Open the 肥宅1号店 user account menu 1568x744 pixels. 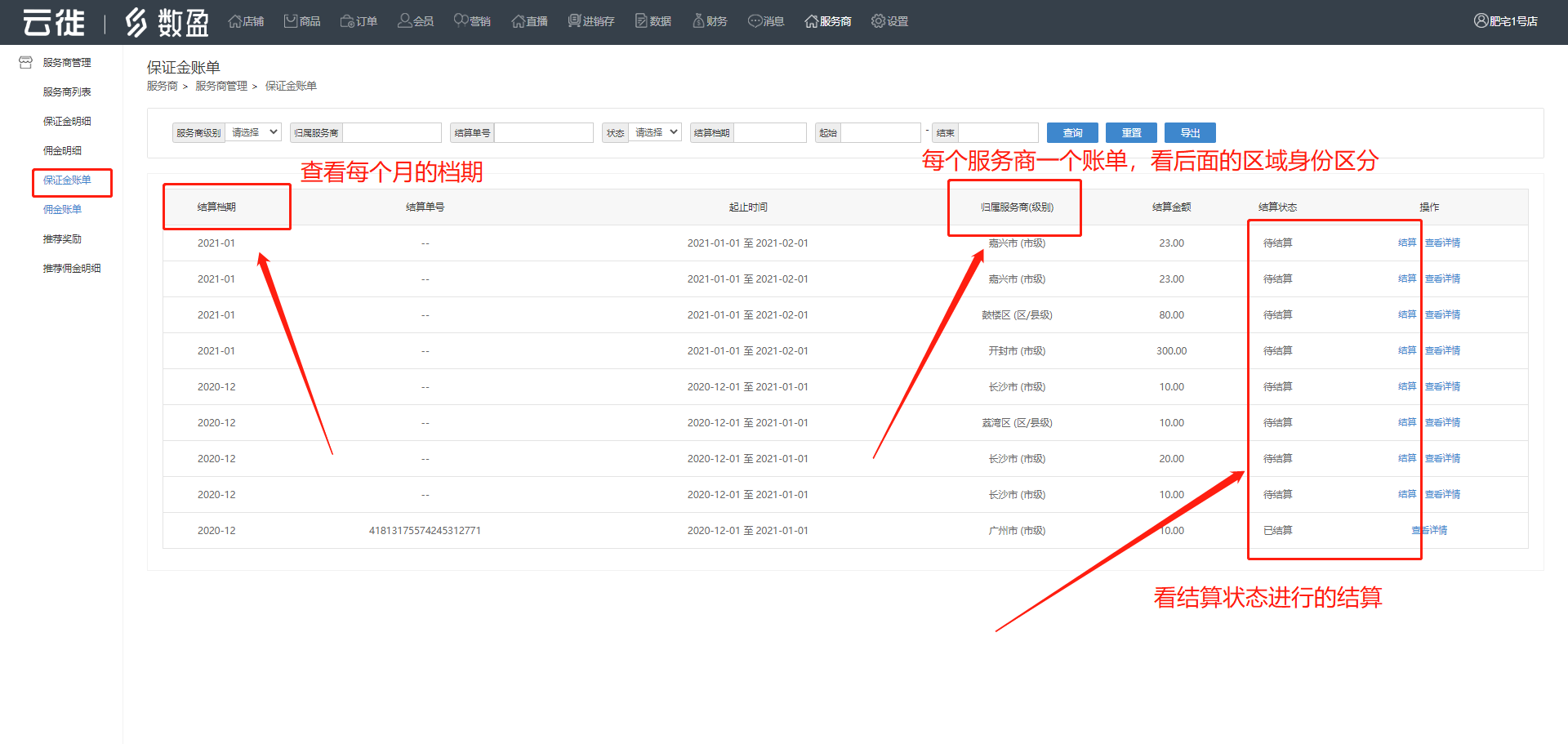(1505, 21)
